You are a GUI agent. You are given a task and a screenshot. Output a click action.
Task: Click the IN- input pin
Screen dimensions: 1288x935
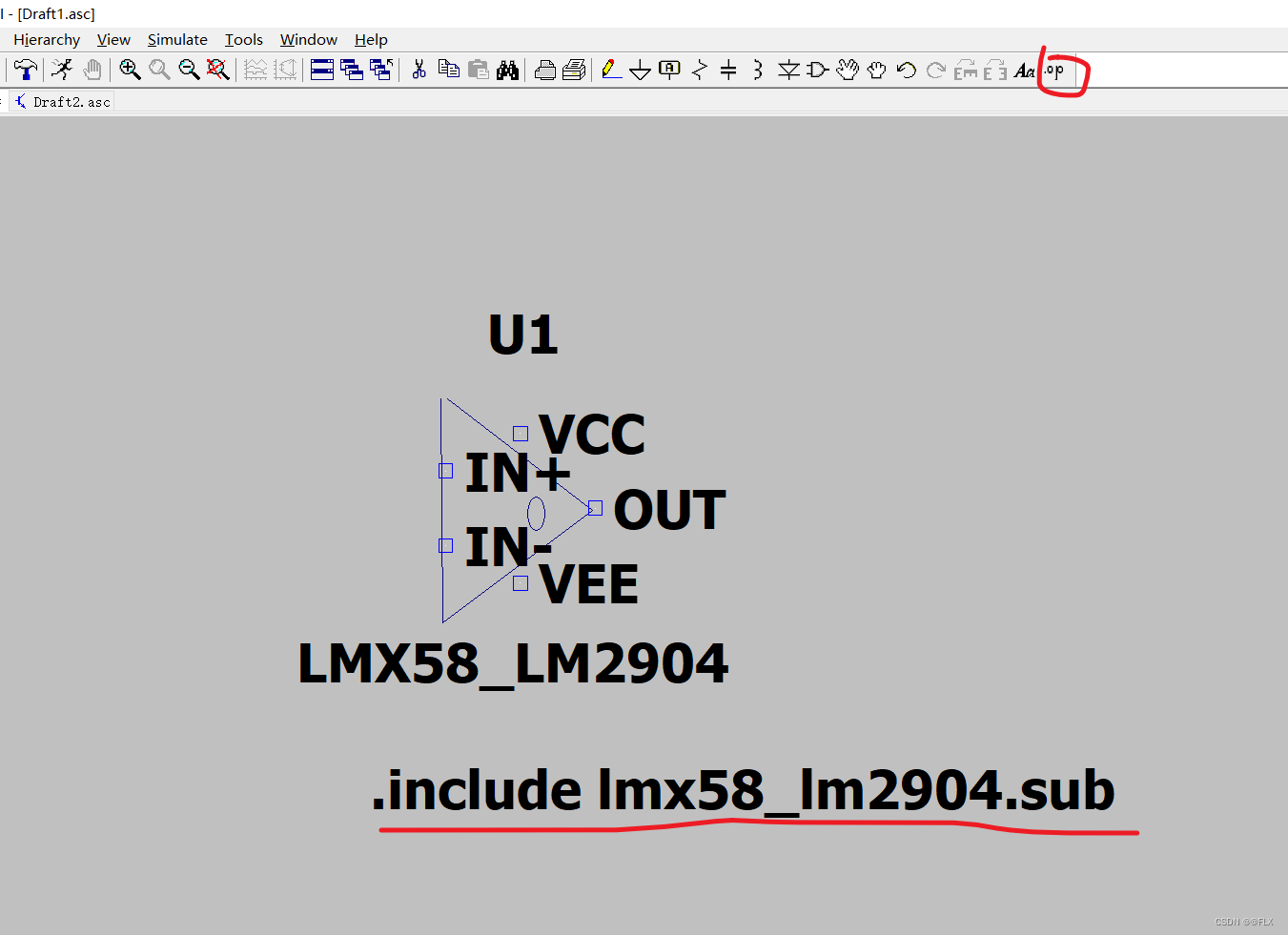[x=445, y=546]
